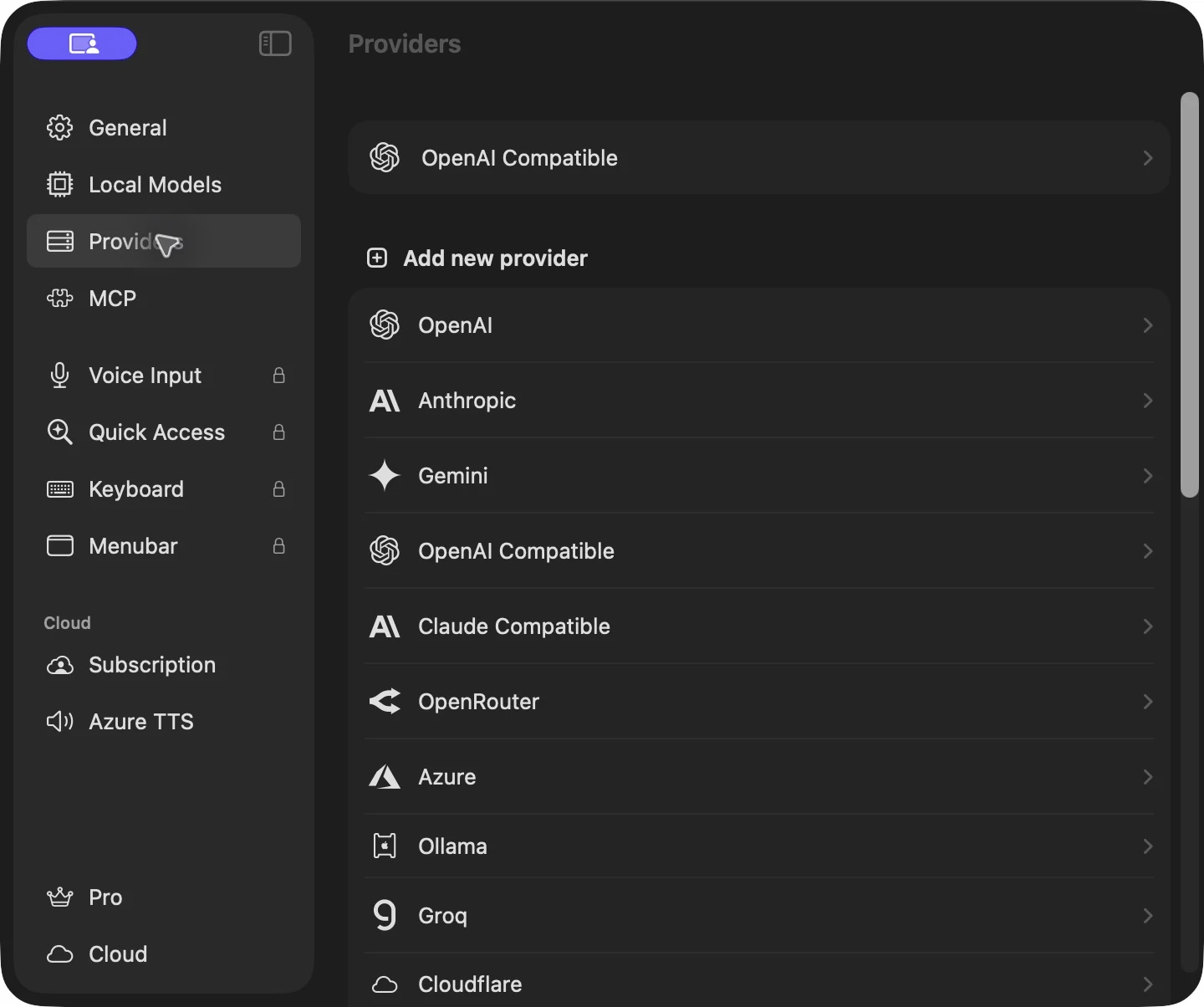Click the plus icon beside Add new provider
This screenshot has width=1204, height=1007.
pyautogui.click(x=377, y=258)
